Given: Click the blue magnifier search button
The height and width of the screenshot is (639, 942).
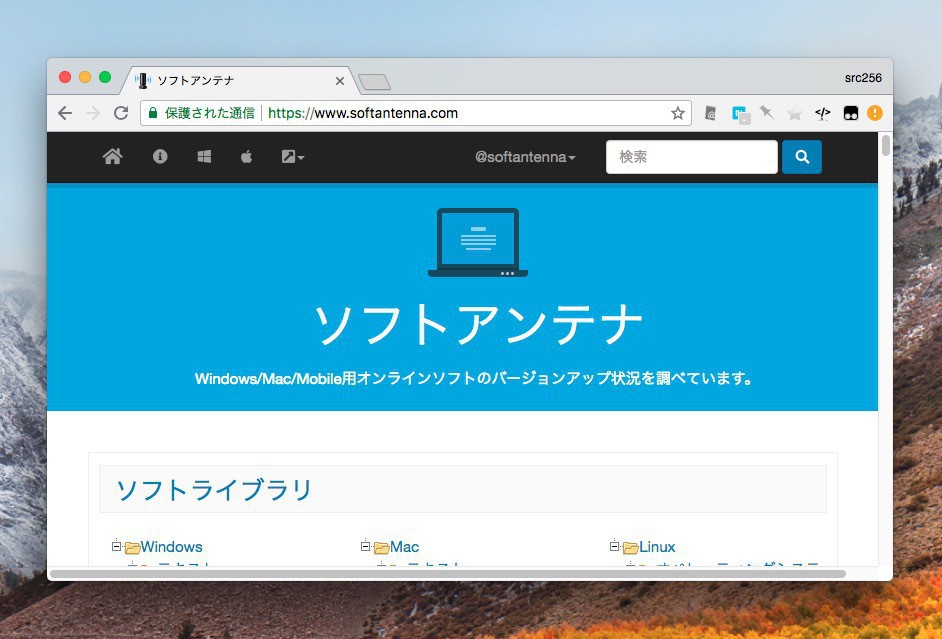Looking at the screenshot, I should (x=801, y=157).
